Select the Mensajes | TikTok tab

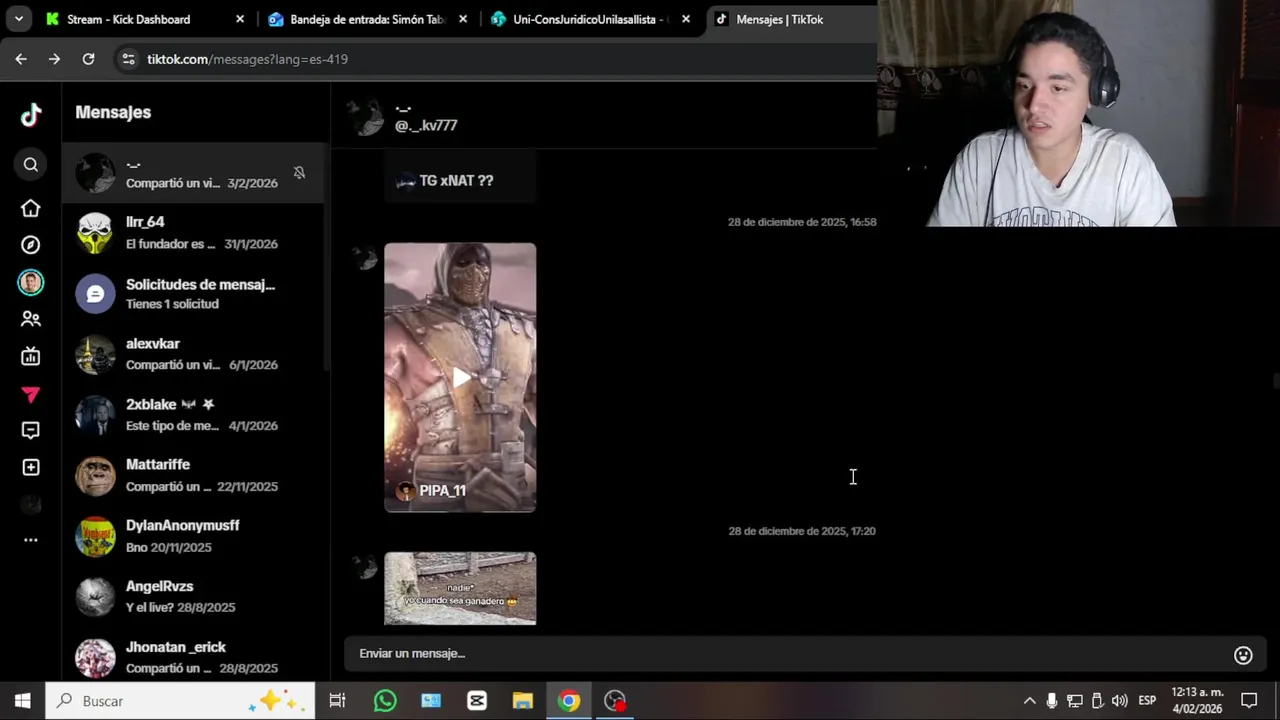tap(790, 19)
